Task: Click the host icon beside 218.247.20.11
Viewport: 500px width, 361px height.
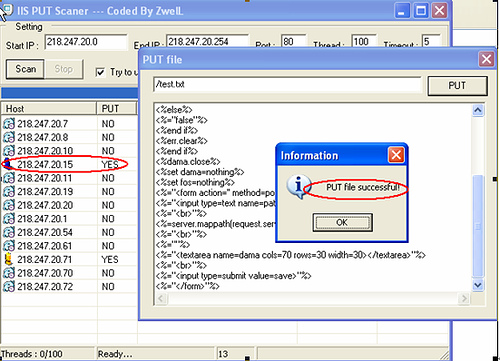Action: pyautogui.click(x=9, y=178)
